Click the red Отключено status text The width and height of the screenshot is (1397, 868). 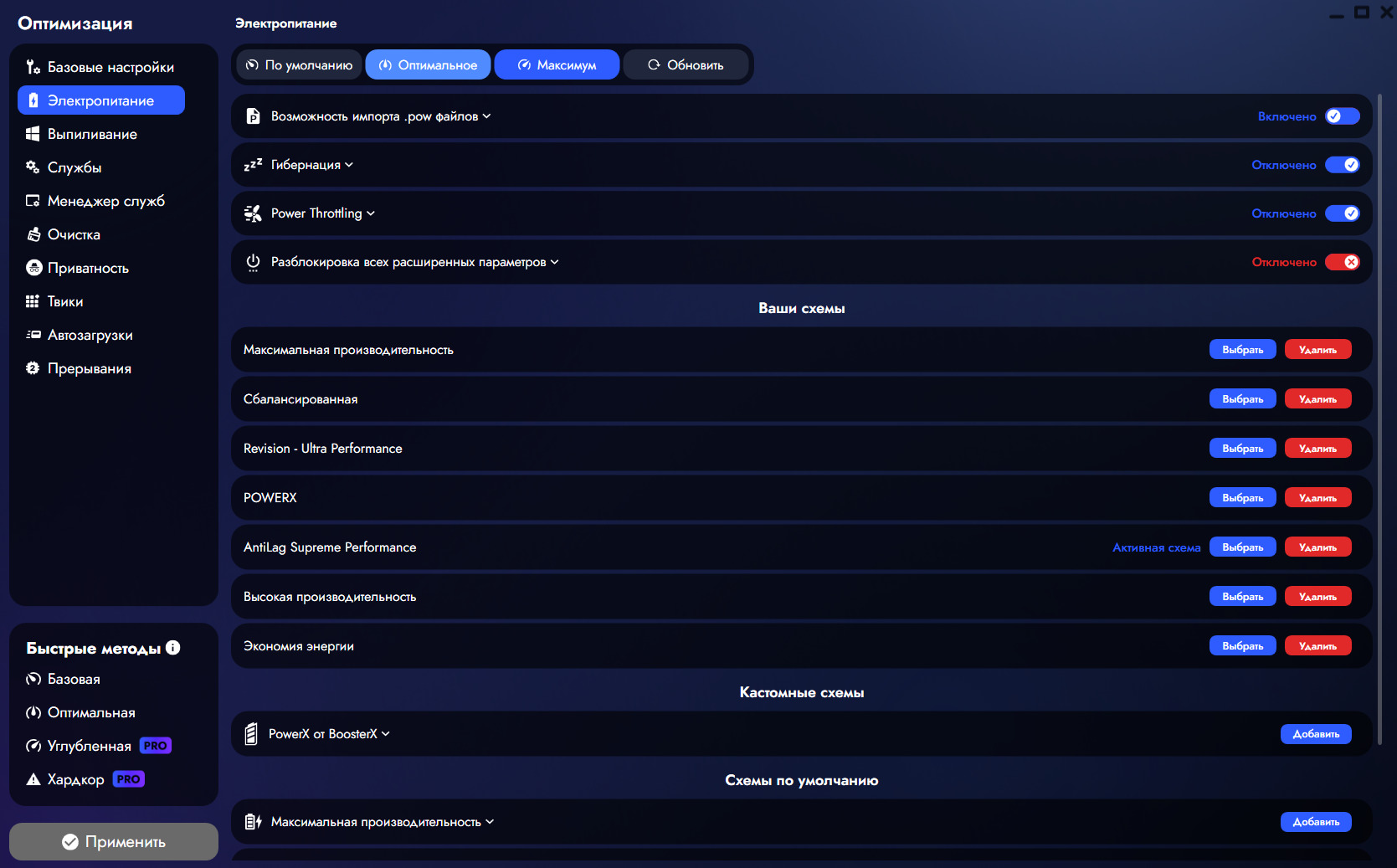coord(1284,262)
